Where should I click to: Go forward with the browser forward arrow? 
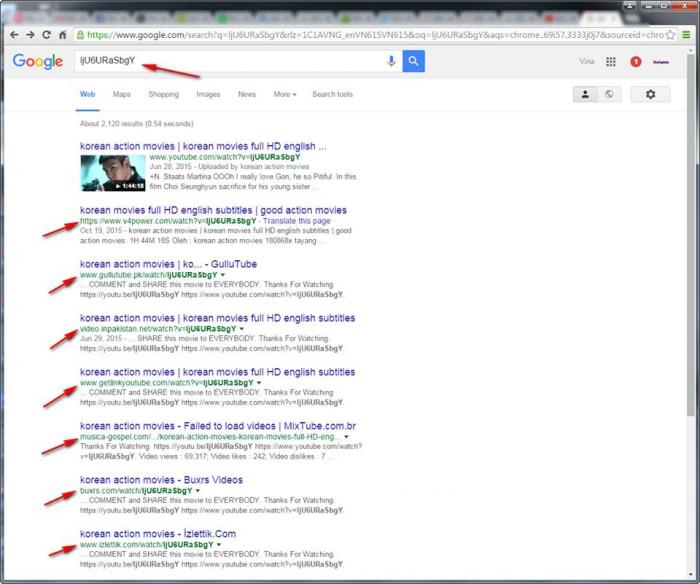(x=30, y=35)
